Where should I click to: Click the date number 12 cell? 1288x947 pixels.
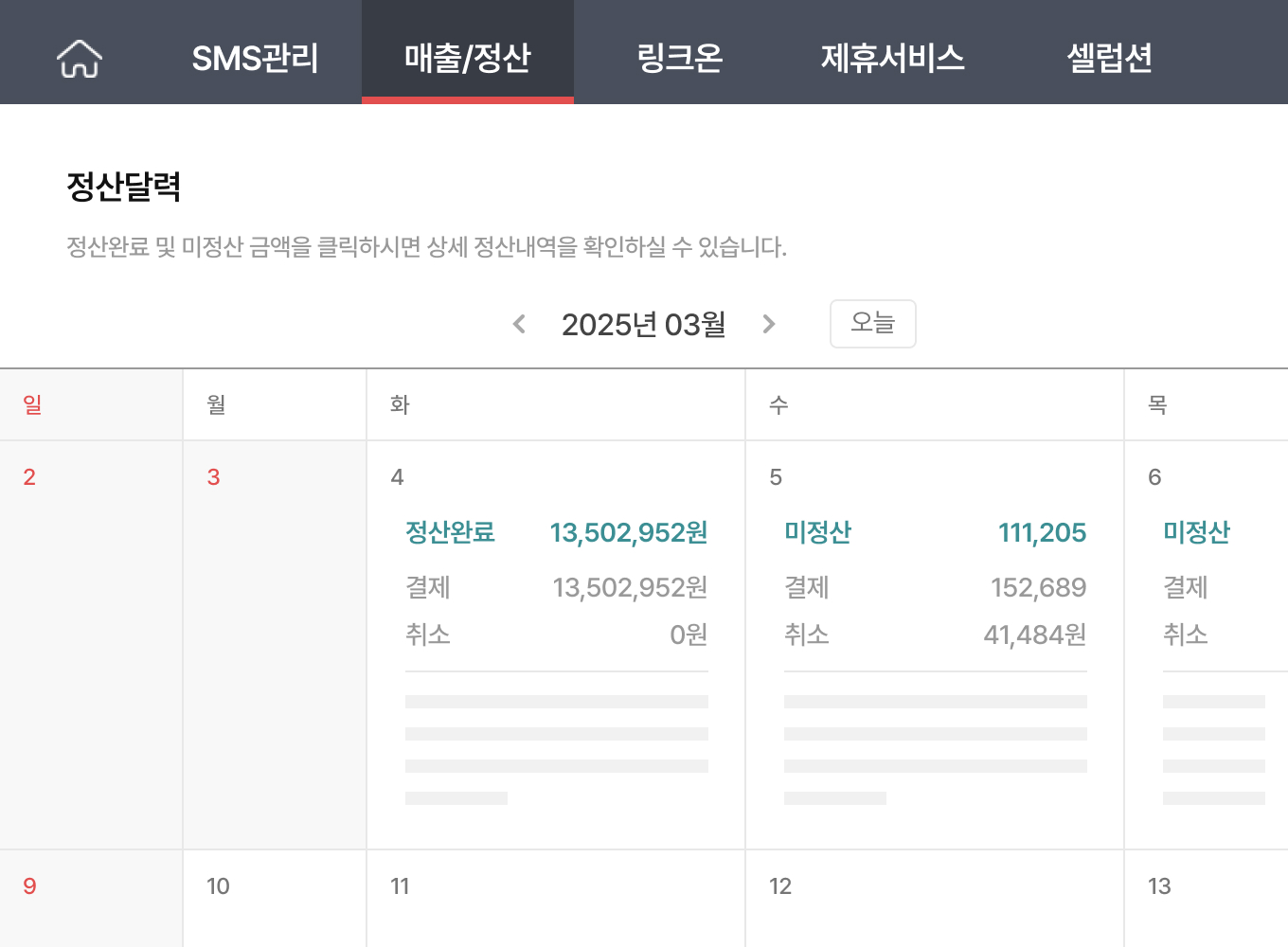(779, 886)
